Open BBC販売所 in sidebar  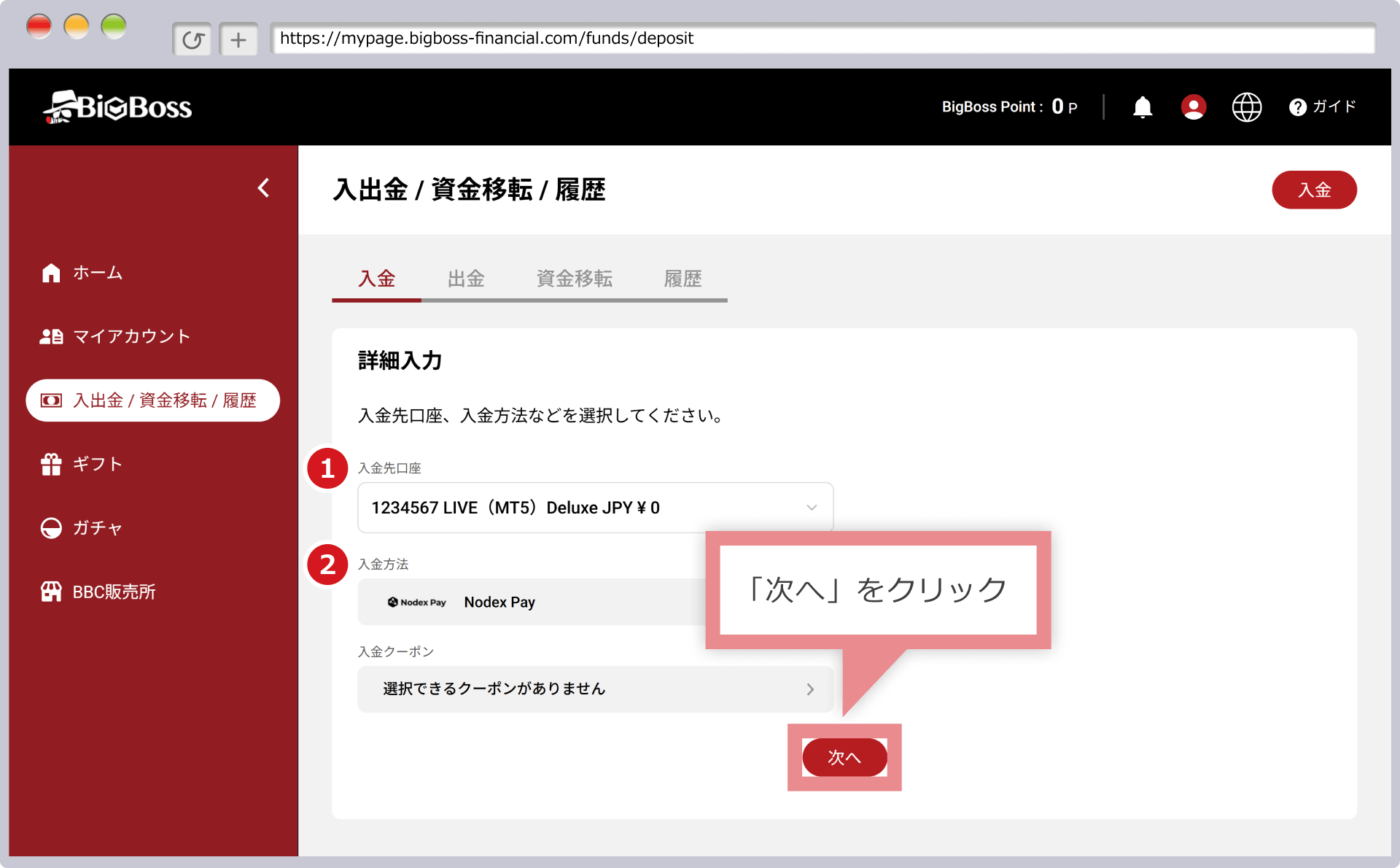(98, 592)
